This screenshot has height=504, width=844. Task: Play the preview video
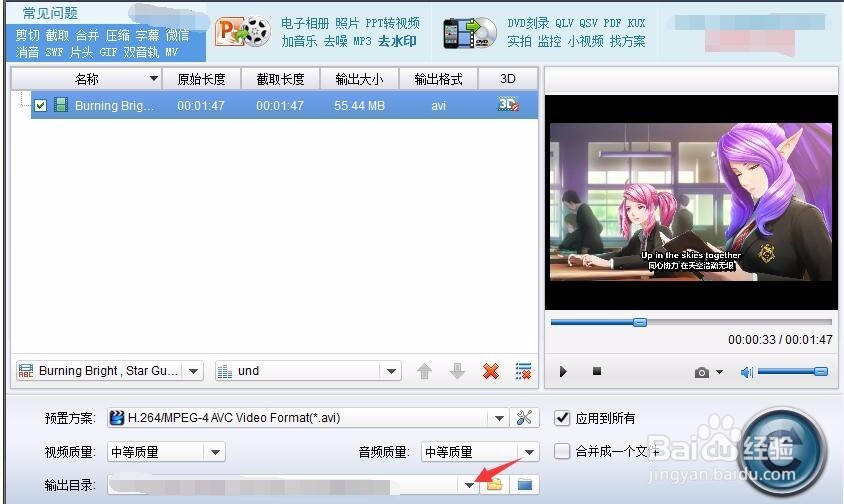(x=562, y=372)
